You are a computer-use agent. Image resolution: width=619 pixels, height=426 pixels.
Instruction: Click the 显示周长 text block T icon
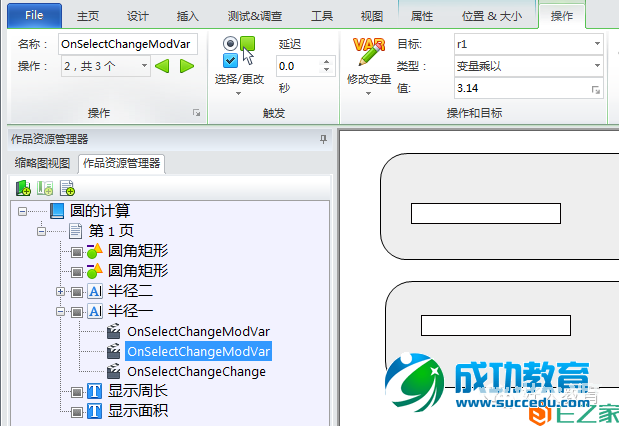(94, 392)
